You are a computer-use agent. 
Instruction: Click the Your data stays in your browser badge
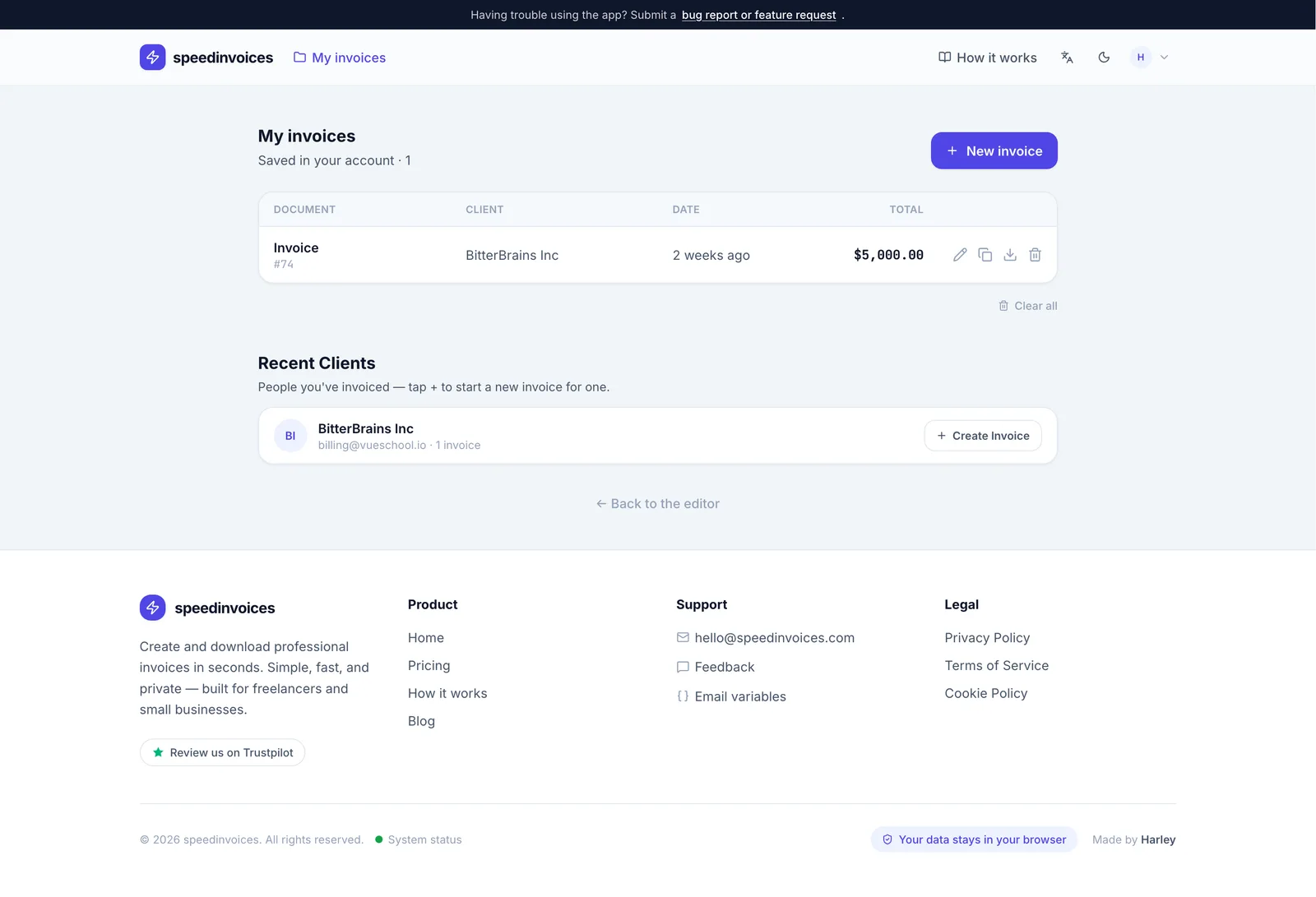pyautogui.click(x=974, y=839)
